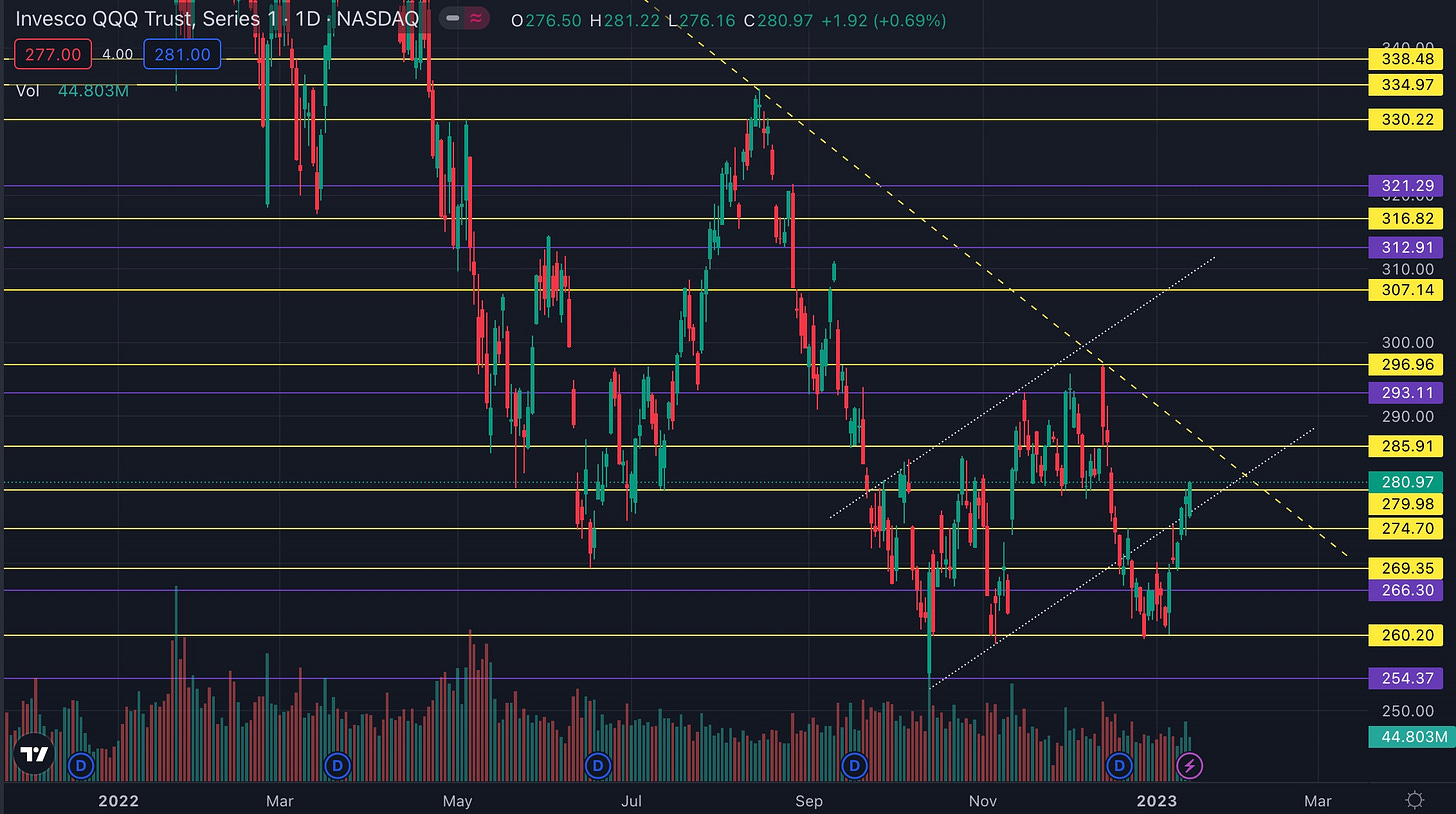This screenshot has width=1456, height=814.
Task: Click the red 277.00 sell button
Action: (x=52, y=55)
